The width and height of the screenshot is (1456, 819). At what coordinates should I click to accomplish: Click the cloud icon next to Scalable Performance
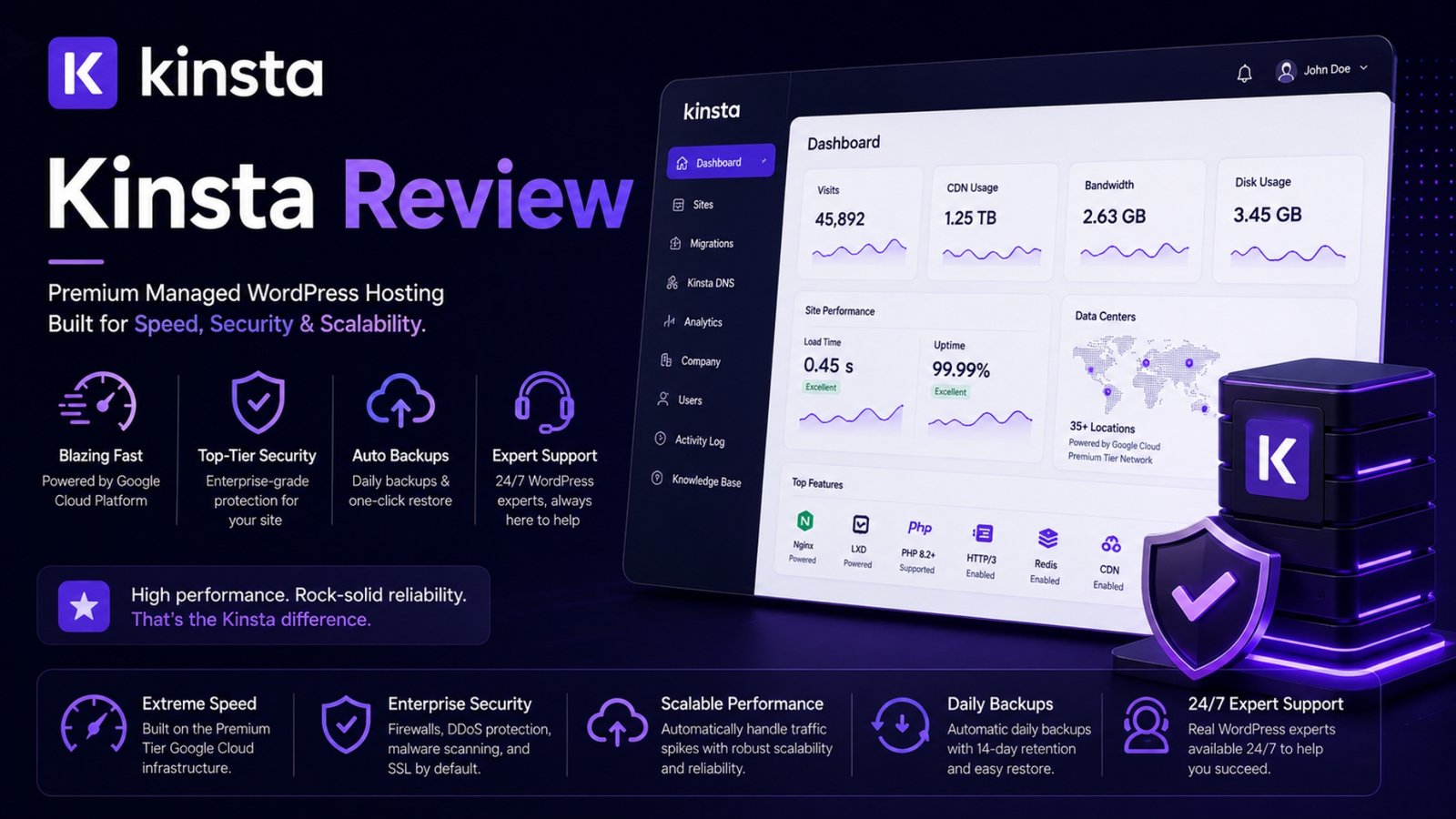click(618, 723)
